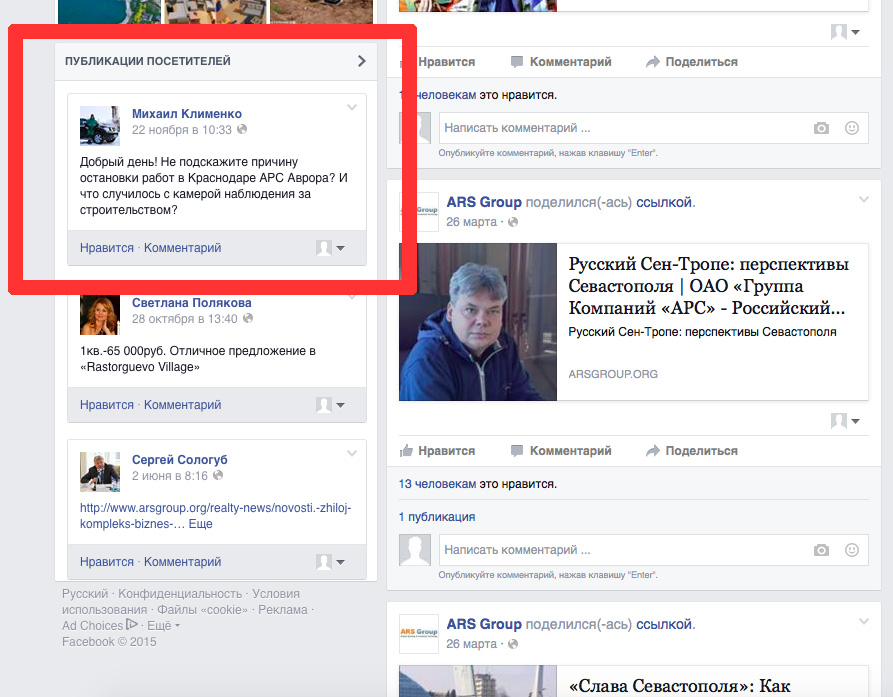Image resolution: width=893 pixels, height=697 pixels.
Task: Click camera icon in first comment box
Action: [x=821, y=128]
